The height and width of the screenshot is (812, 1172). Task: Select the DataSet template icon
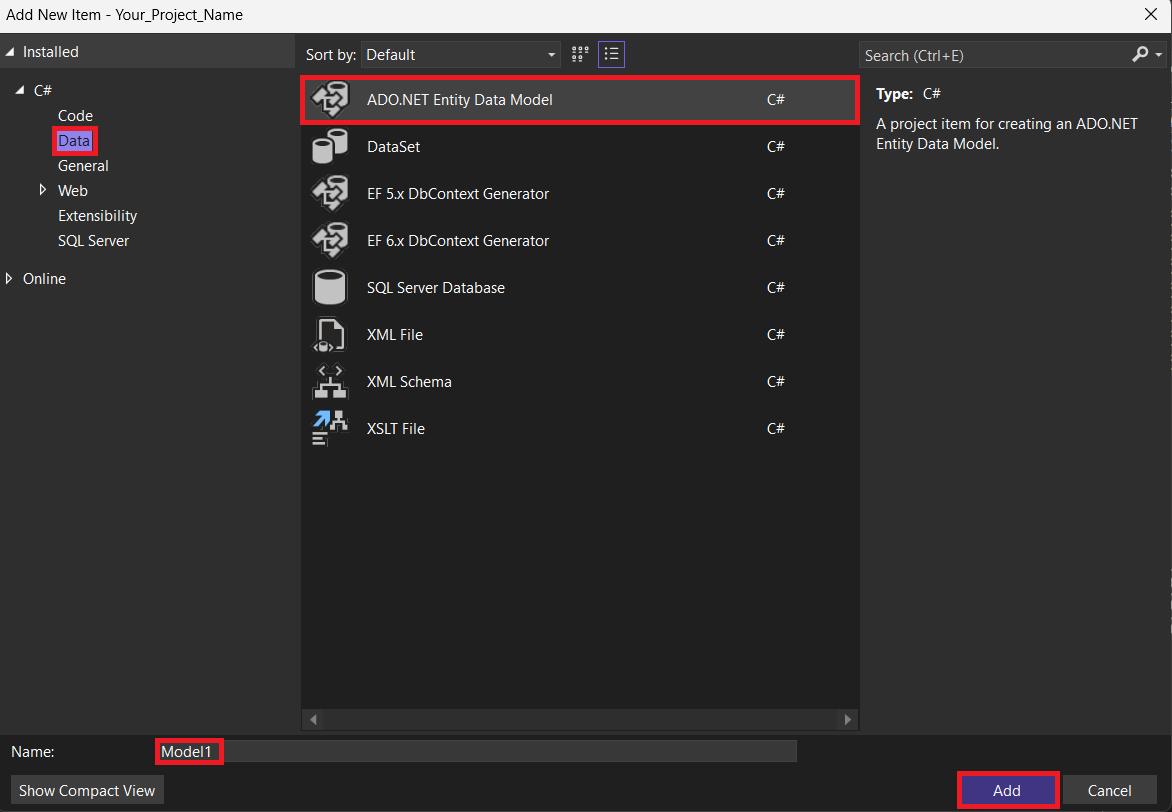point(330,147)
